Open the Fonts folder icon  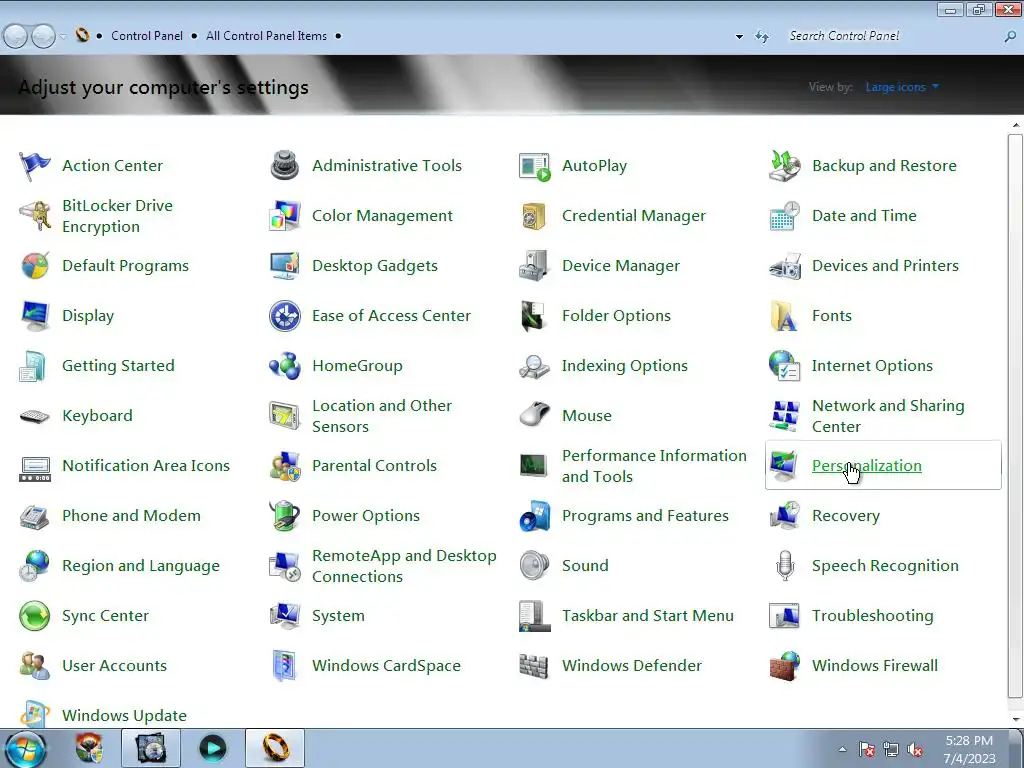tap(784, 316)
